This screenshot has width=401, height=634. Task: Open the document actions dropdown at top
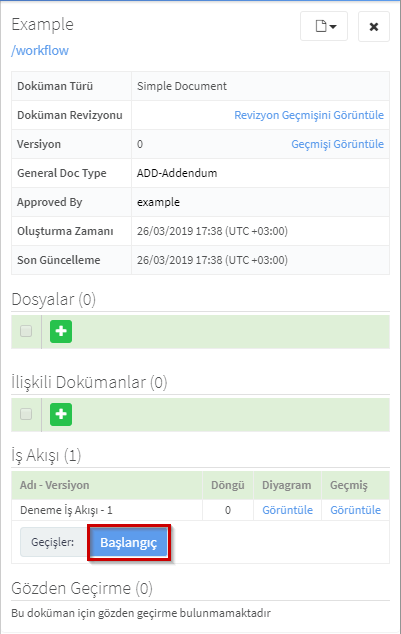(x=324, y=26)
